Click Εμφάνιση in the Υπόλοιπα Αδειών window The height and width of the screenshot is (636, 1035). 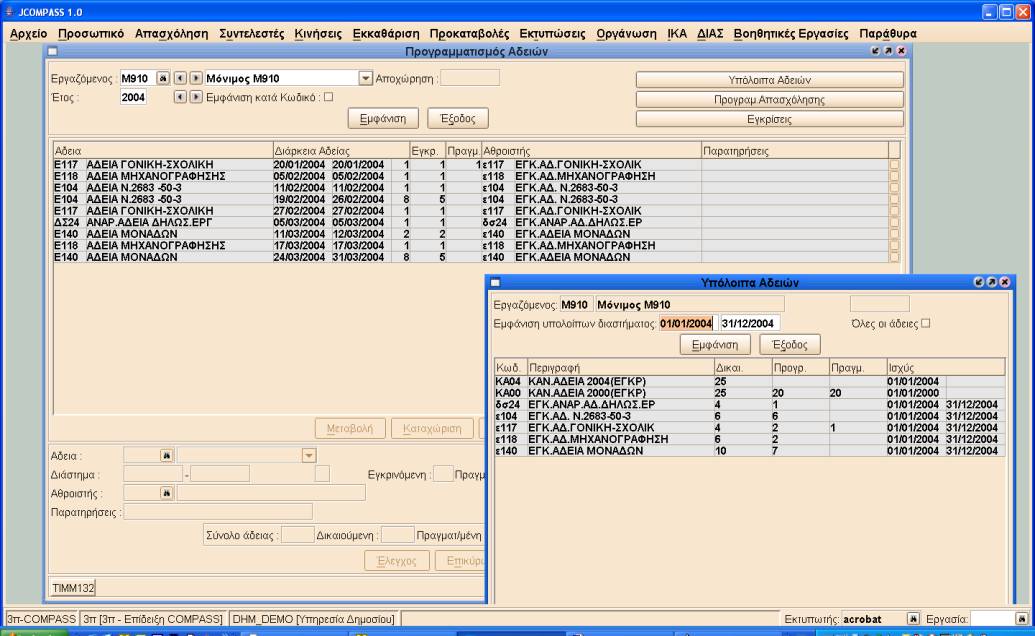pos(715,344)
